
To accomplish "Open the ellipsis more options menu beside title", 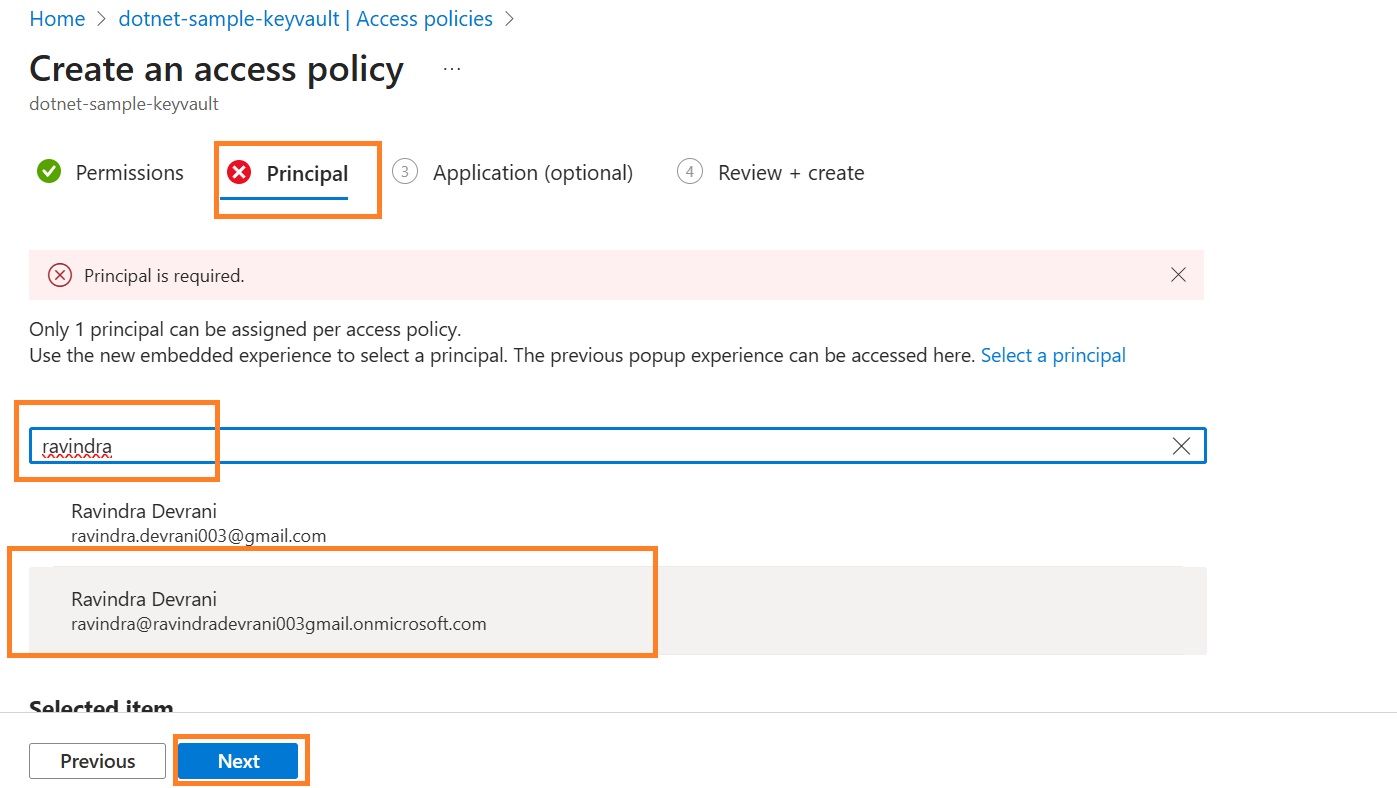I will point(452,69).
